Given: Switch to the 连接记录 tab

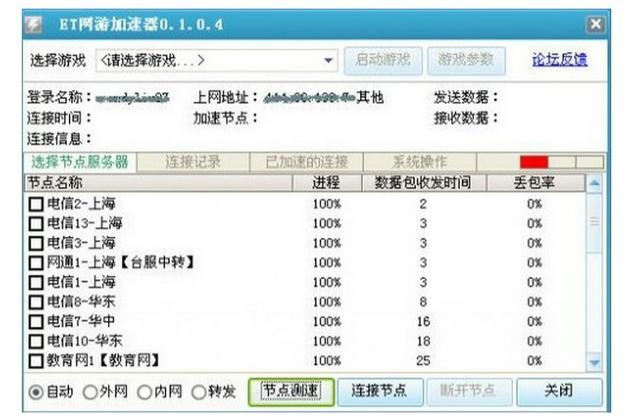Looking at the screenshot, I should click(x=193, y=162).
